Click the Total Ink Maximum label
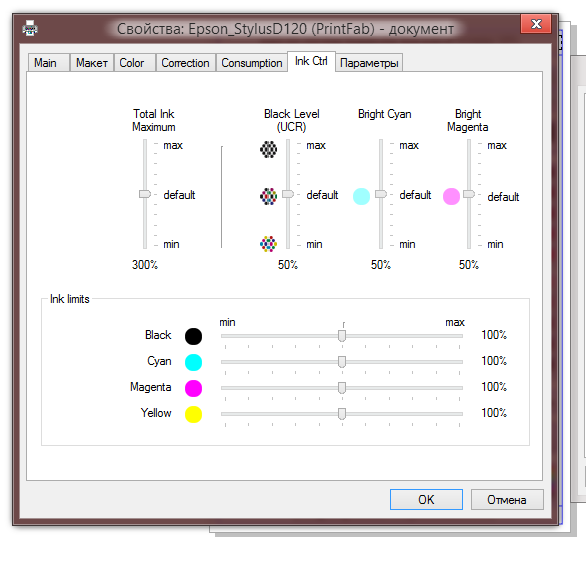The height and width of the screenshot is (564, 586). [154, 120]
